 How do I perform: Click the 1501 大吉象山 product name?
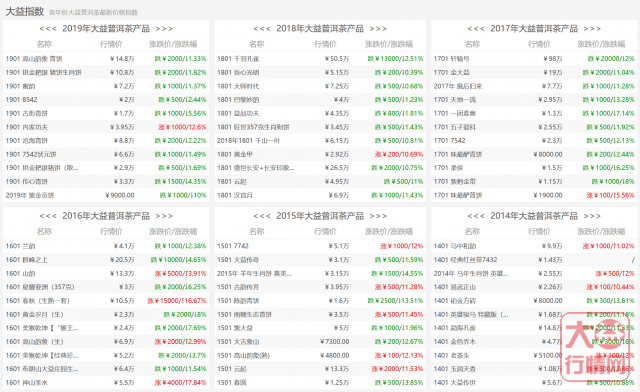coord(238,341)
